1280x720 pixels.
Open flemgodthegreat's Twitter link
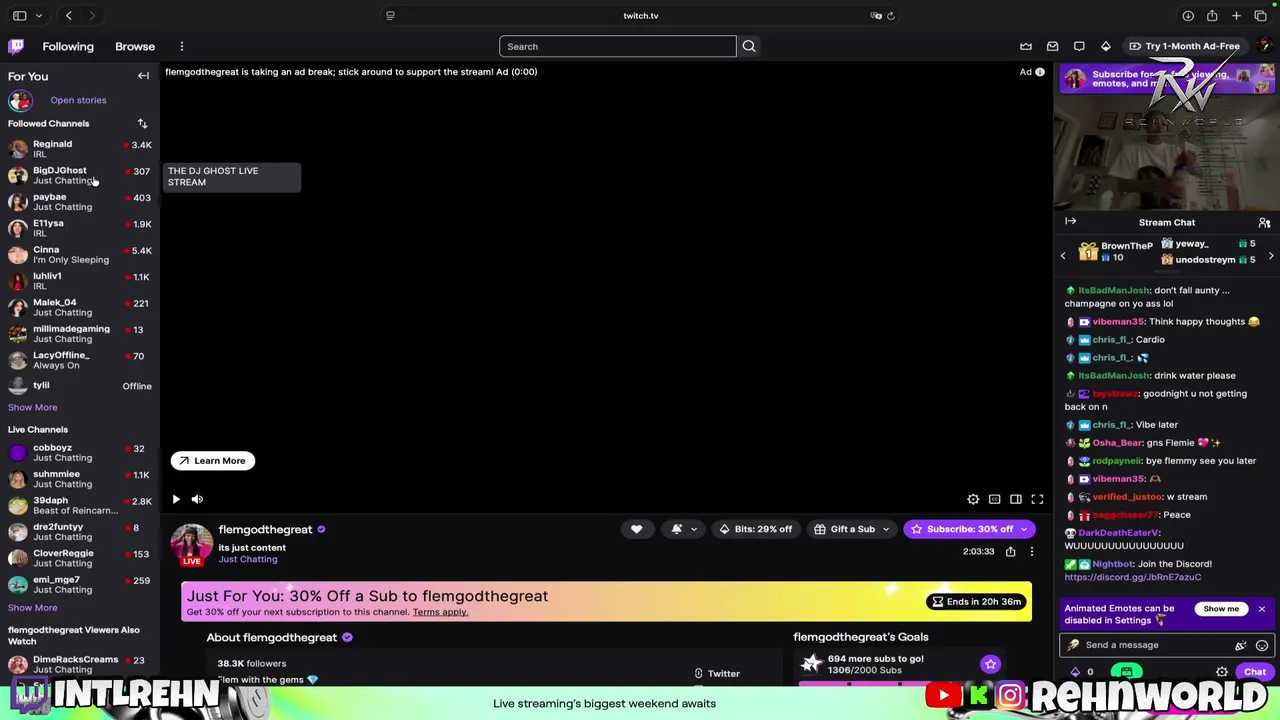click(x=718, y=673)
